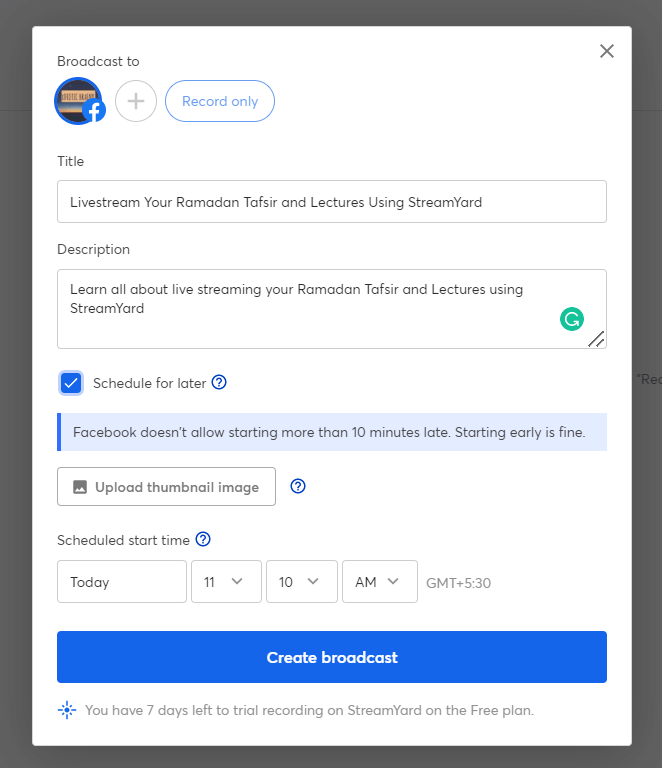The height and width of the screenshot is (768, 662).
Task: Click the Facebook destination avatar icon
Action: (79, 101)
